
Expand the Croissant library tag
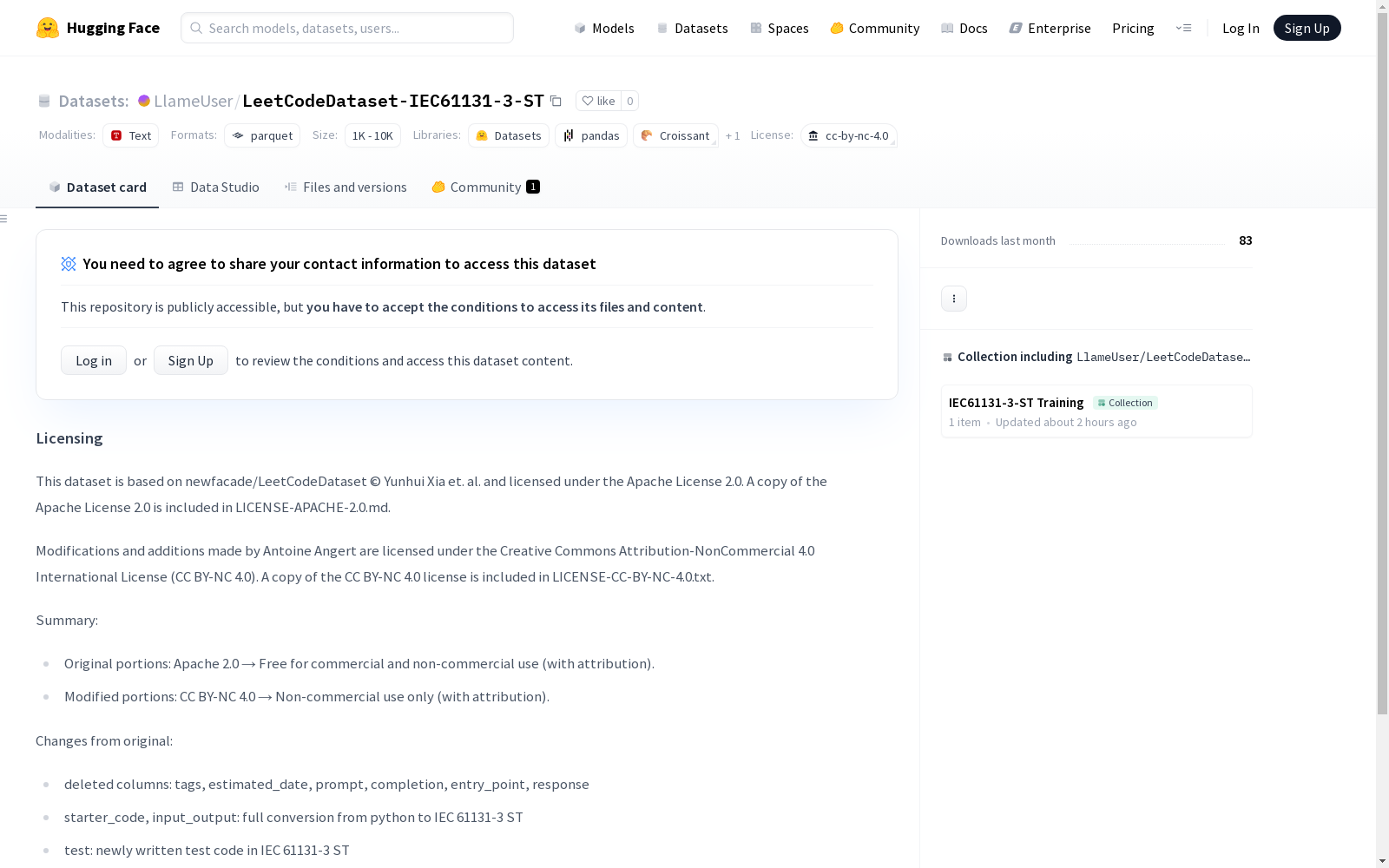(x=675, y=135)
